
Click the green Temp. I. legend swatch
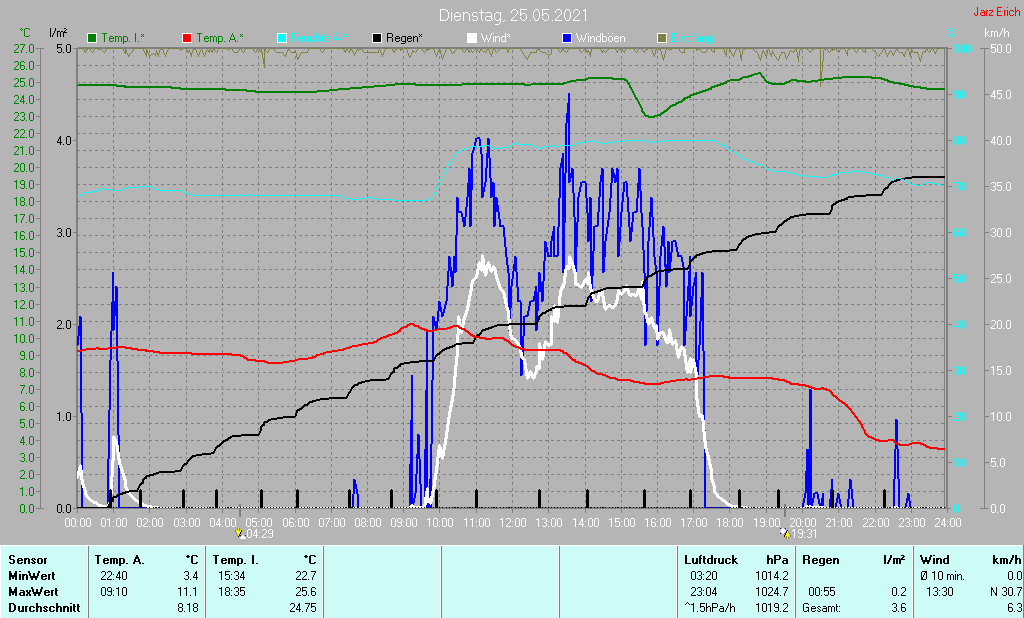[x=91, y=39]
